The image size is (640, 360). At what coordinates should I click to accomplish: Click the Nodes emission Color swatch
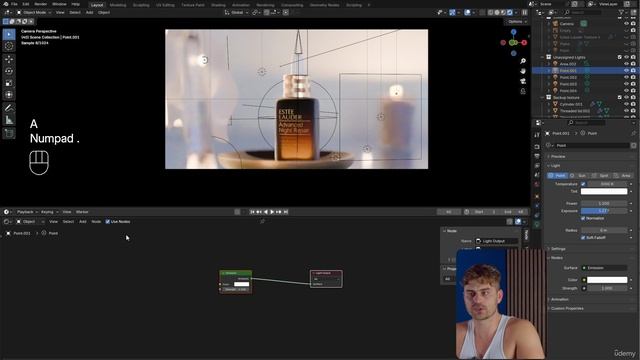607,280
